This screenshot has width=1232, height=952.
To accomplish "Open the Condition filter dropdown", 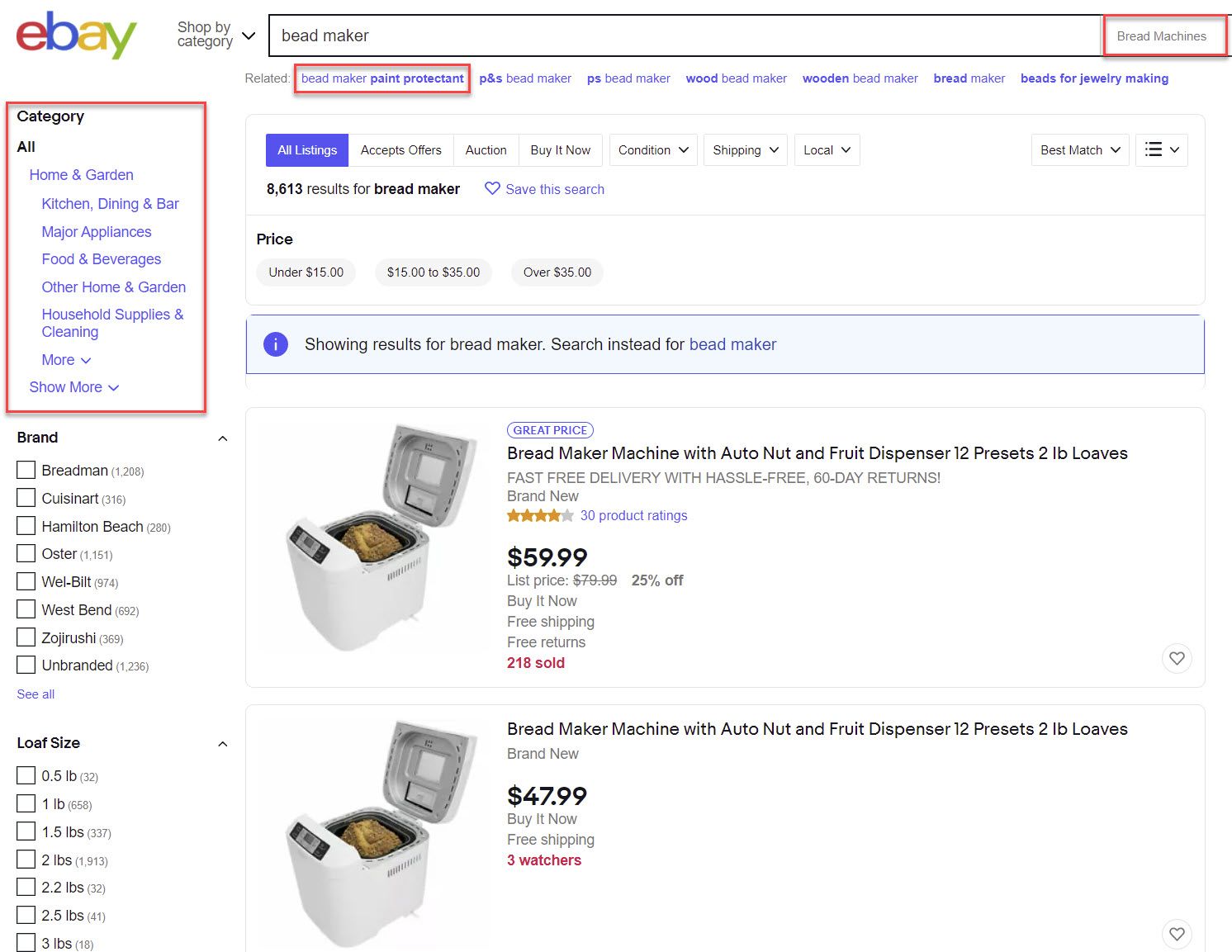I will point(653,149).
